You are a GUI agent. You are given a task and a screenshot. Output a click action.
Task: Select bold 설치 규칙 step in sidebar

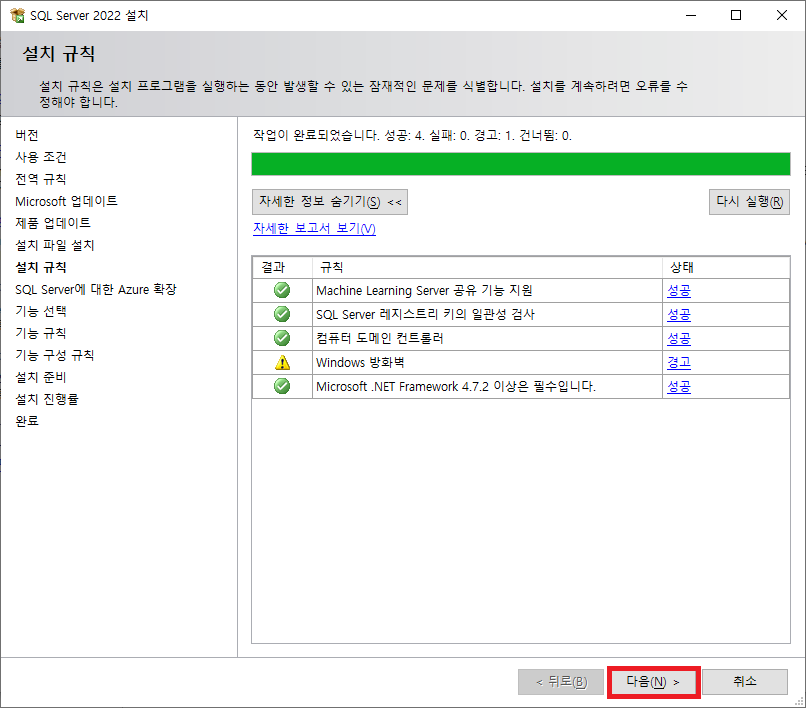click(x=41, y=267)
